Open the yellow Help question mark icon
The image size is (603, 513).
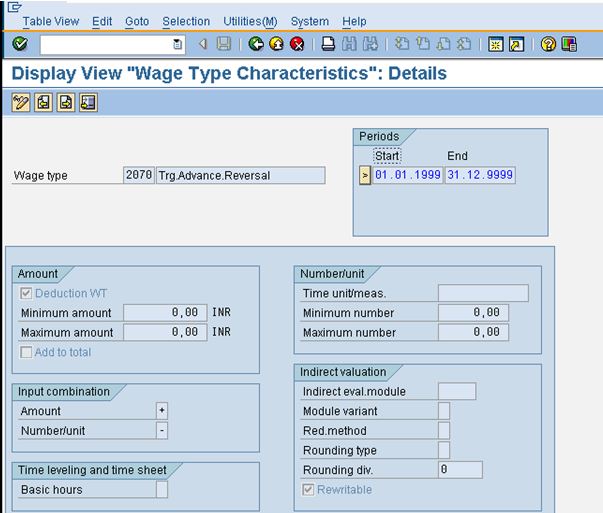pos(548,44)
